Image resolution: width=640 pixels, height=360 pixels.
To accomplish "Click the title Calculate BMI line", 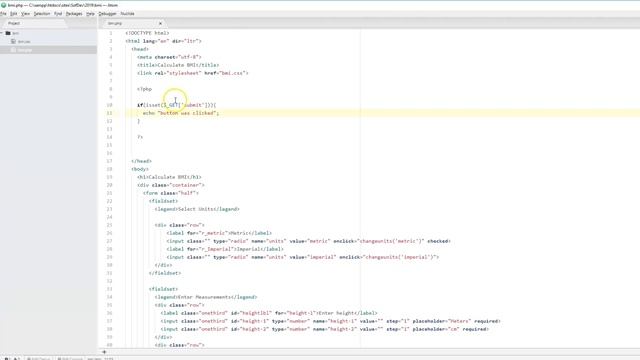I will pyautogui.click(x=178, y=65).
